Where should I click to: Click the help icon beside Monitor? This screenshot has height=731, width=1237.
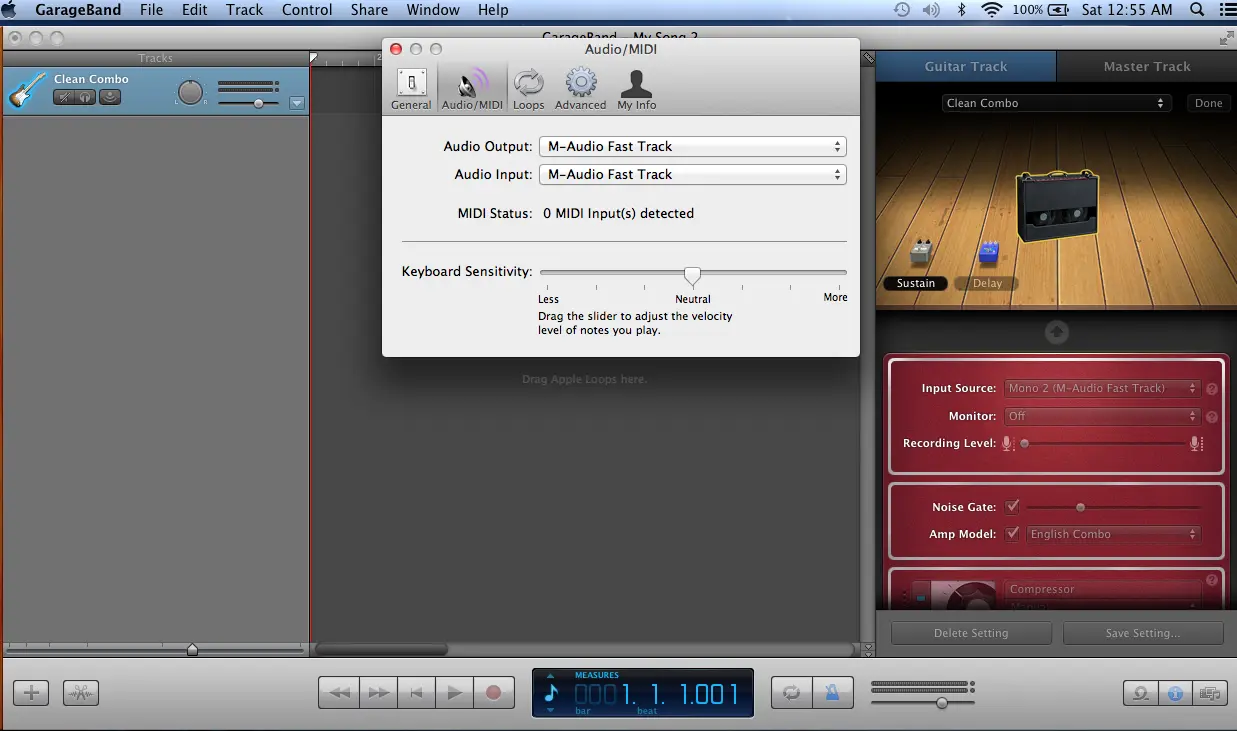coord(1212,417)
